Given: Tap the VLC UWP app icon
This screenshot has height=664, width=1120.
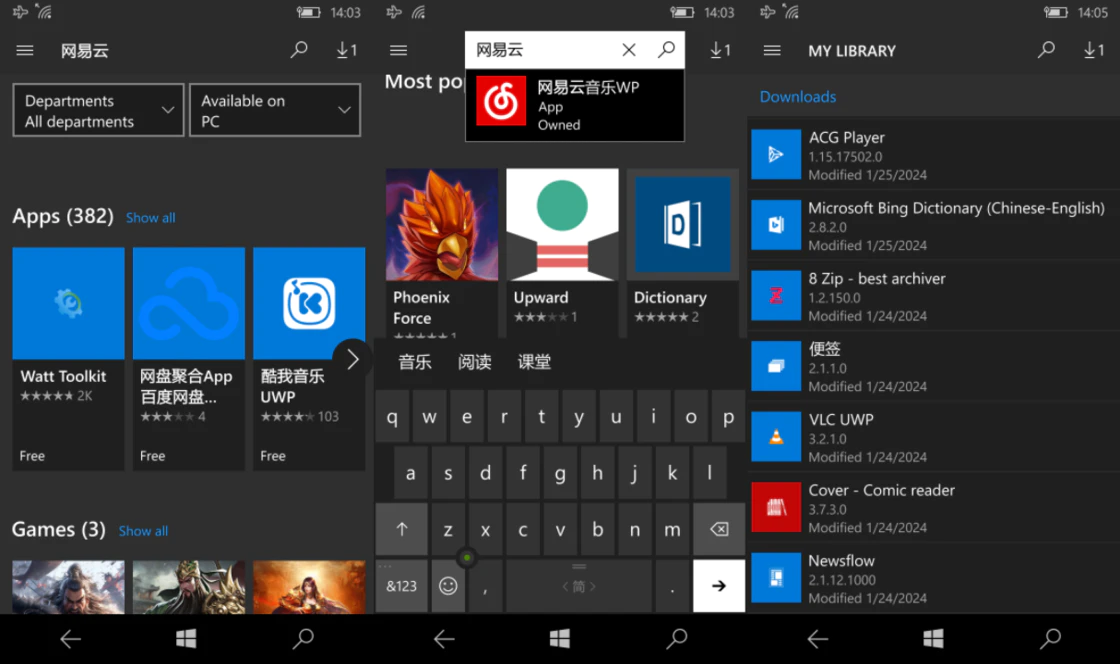Looking at the screenshot, I should (776, 437).
